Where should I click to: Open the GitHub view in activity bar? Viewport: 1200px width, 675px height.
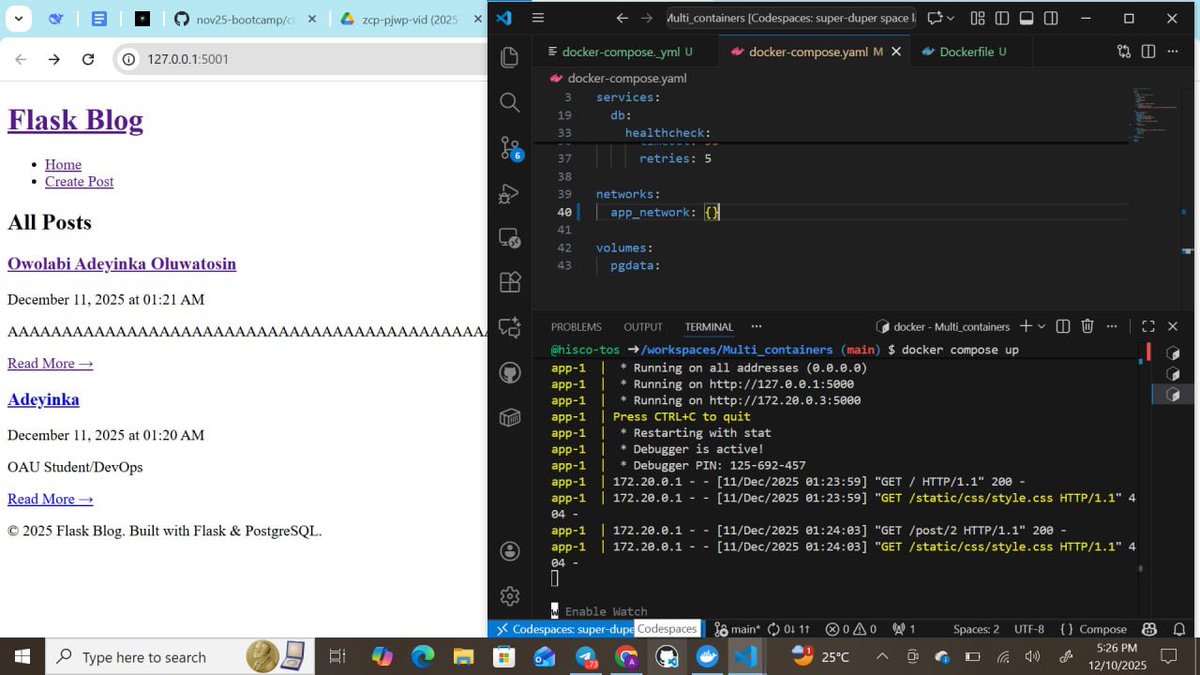pyautogui.click(x=510, y=372)
